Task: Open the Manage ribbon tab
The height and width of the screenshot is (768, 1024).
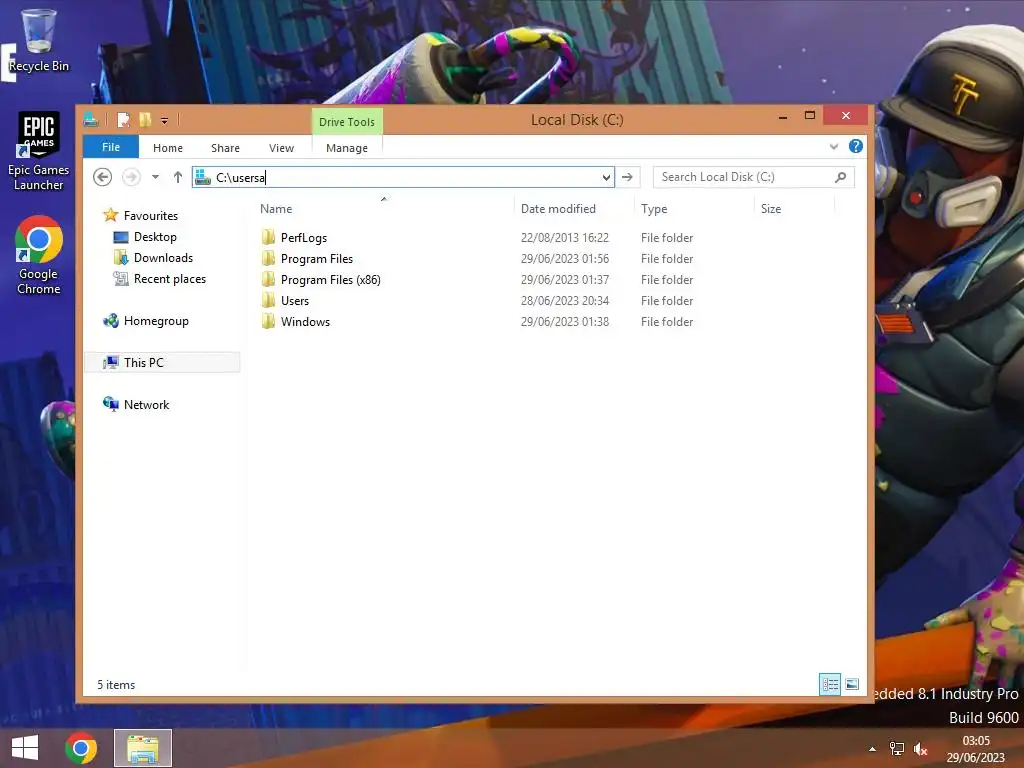Action: coord(347,148)
